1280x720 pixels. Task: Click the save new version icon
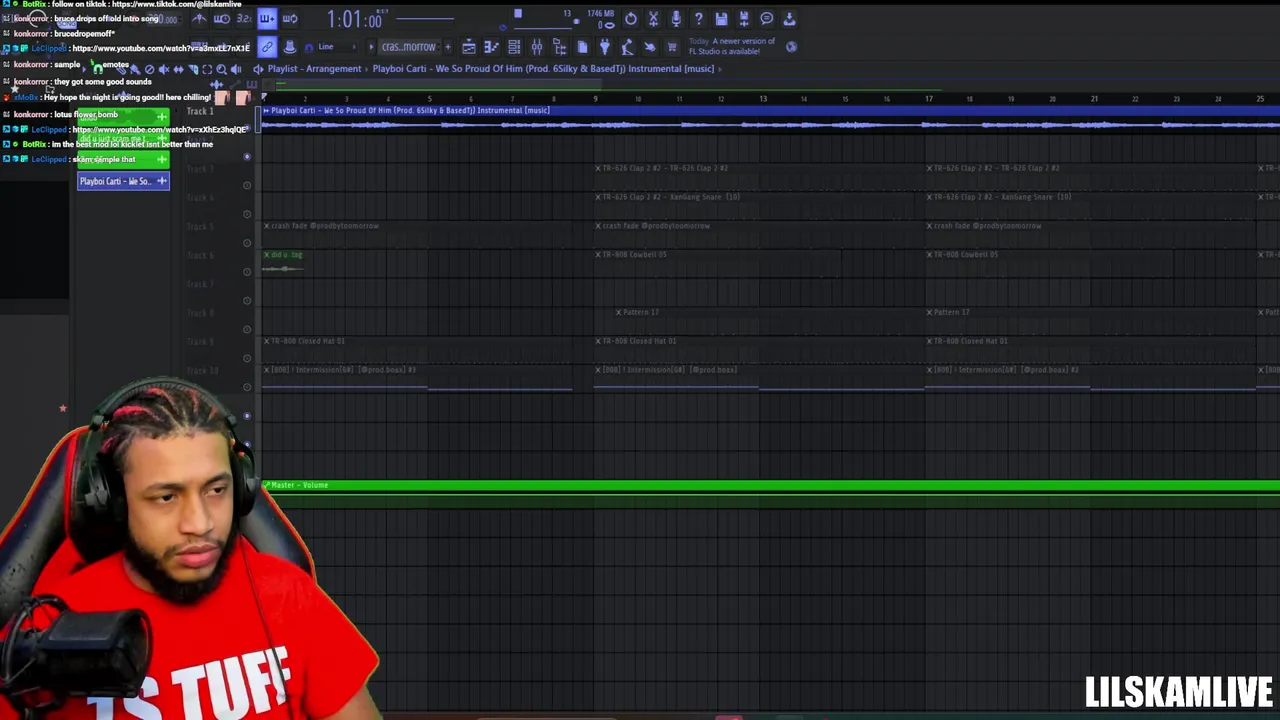pos(744,19)
